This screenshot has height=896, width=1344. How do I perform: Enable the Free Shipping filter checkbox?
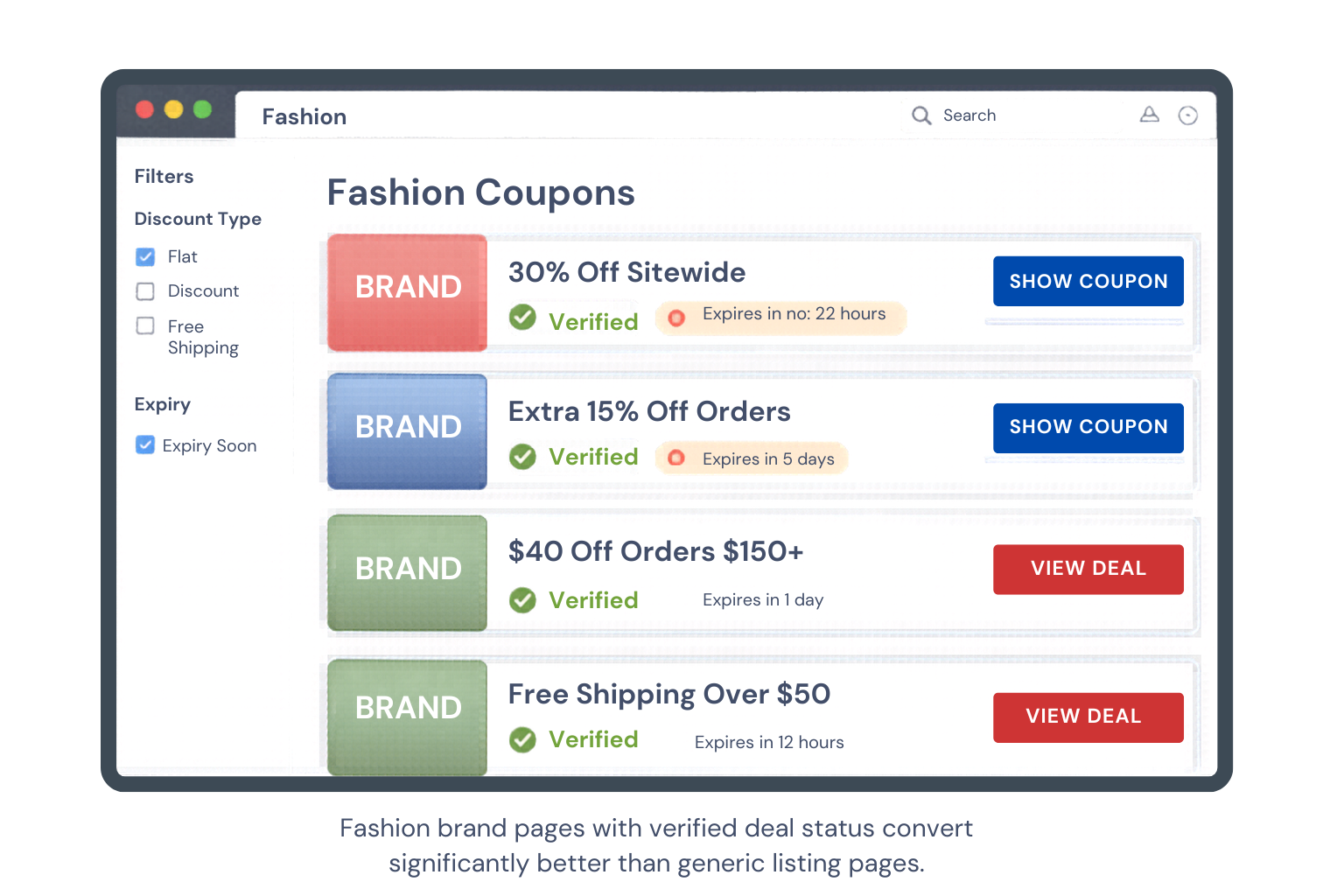tap(145, 326)
